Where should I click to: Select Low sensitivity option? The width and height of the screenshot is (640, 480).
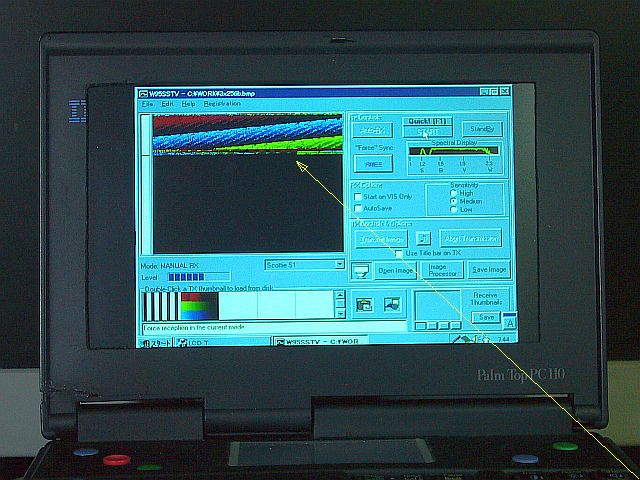click(453, 209)
